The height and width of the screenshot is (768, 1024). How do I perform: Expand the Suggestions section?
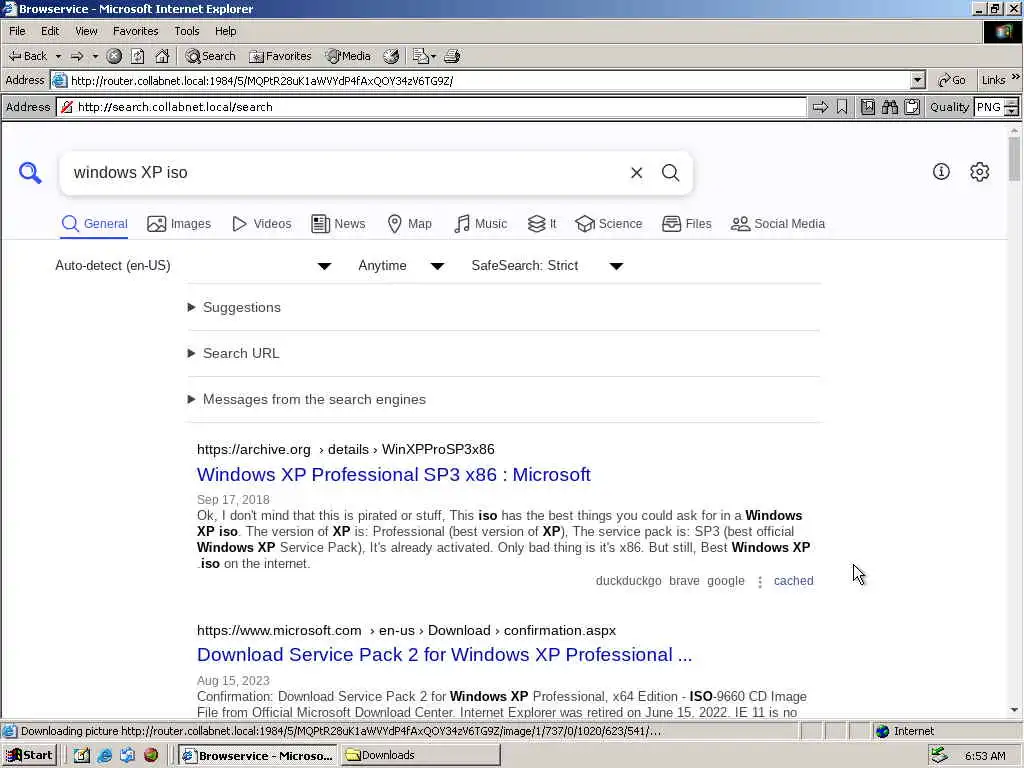tap(234, 308)
